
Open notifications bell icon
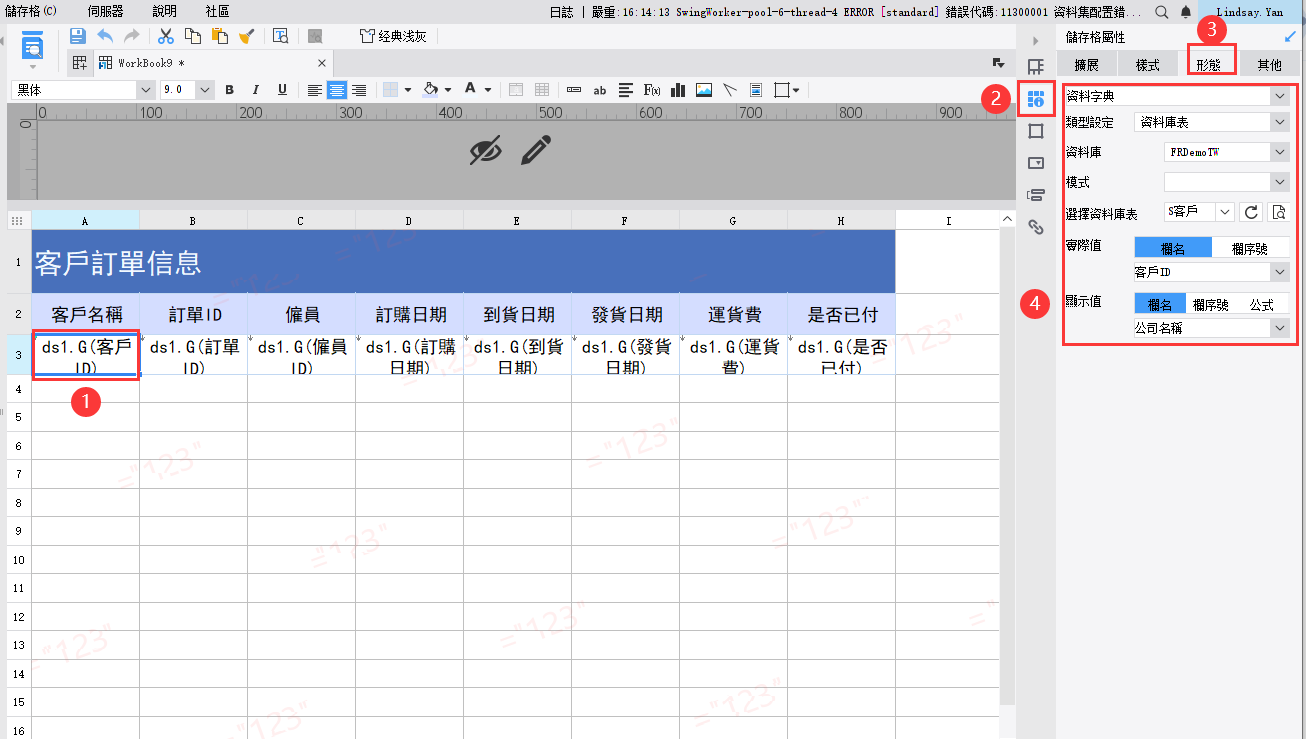(1186, 11)
